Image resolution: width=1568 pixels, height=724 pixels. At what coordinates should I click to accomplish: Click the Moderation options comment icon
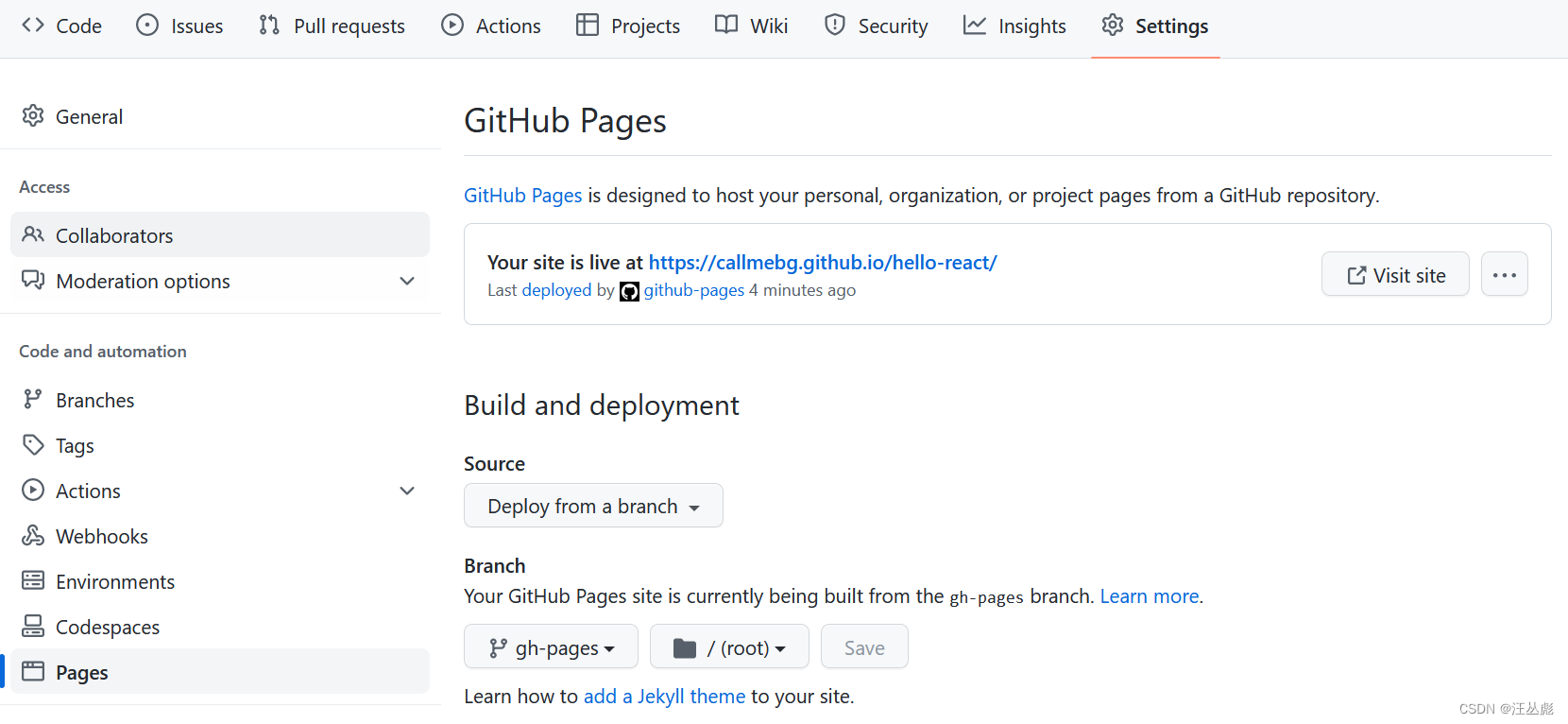(x=33, y=280)
